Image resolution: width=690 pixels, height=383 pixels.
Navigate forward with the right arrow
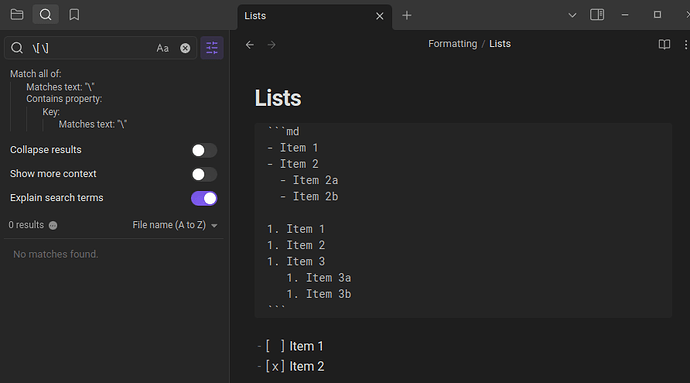(272, 45)
